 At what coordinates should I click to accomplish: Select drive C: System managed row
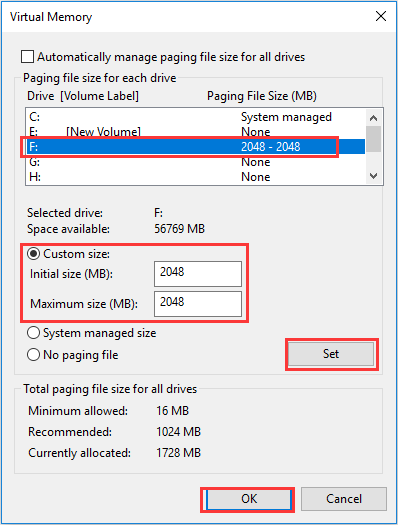tap(195, 117)
